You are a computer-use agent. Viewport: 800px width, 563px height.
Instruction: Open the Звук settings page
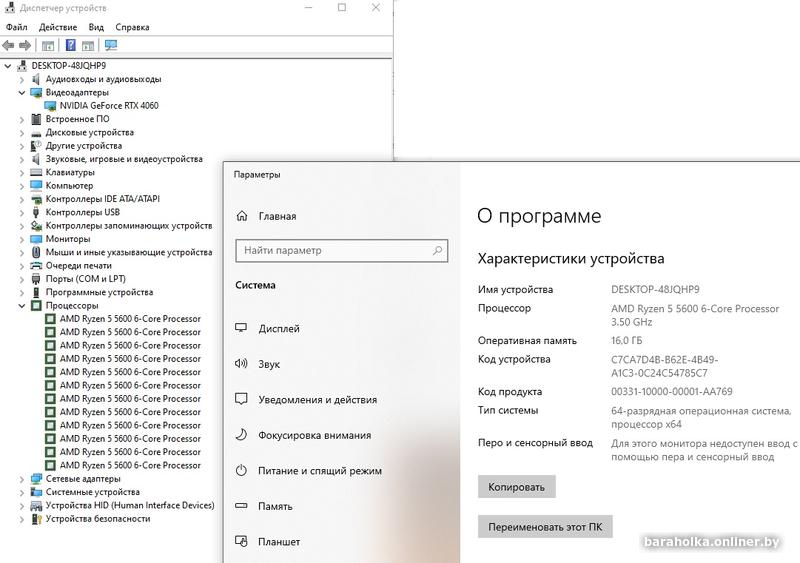269,364
